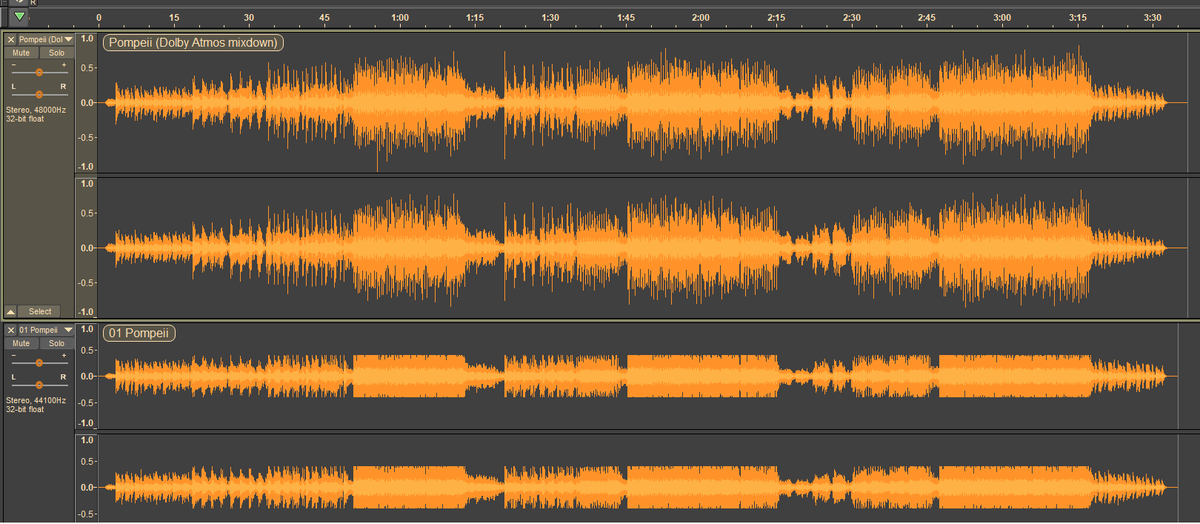Click the 30 second mark on the timeline ruler
The image size is (1200, 524).
[249, 18]
